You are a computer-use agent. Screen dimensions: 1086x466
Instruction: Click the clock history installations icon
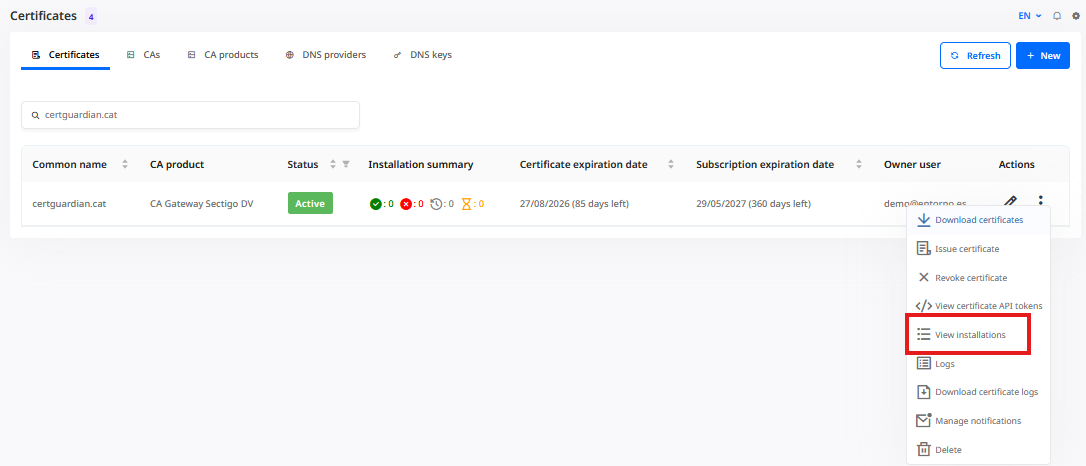pyautogui.click(x=436, y=204)
